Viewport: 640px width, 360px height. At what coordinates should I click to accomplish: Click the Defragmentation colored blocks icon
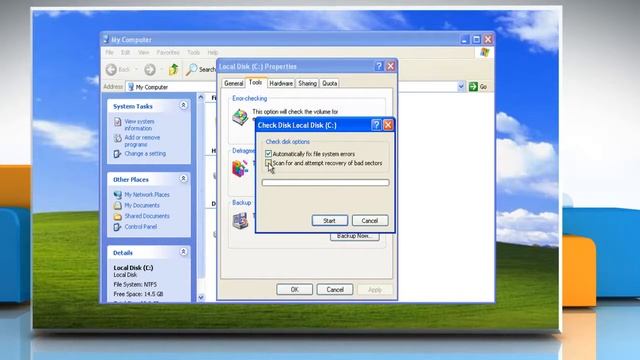click(x=240, y=168)
